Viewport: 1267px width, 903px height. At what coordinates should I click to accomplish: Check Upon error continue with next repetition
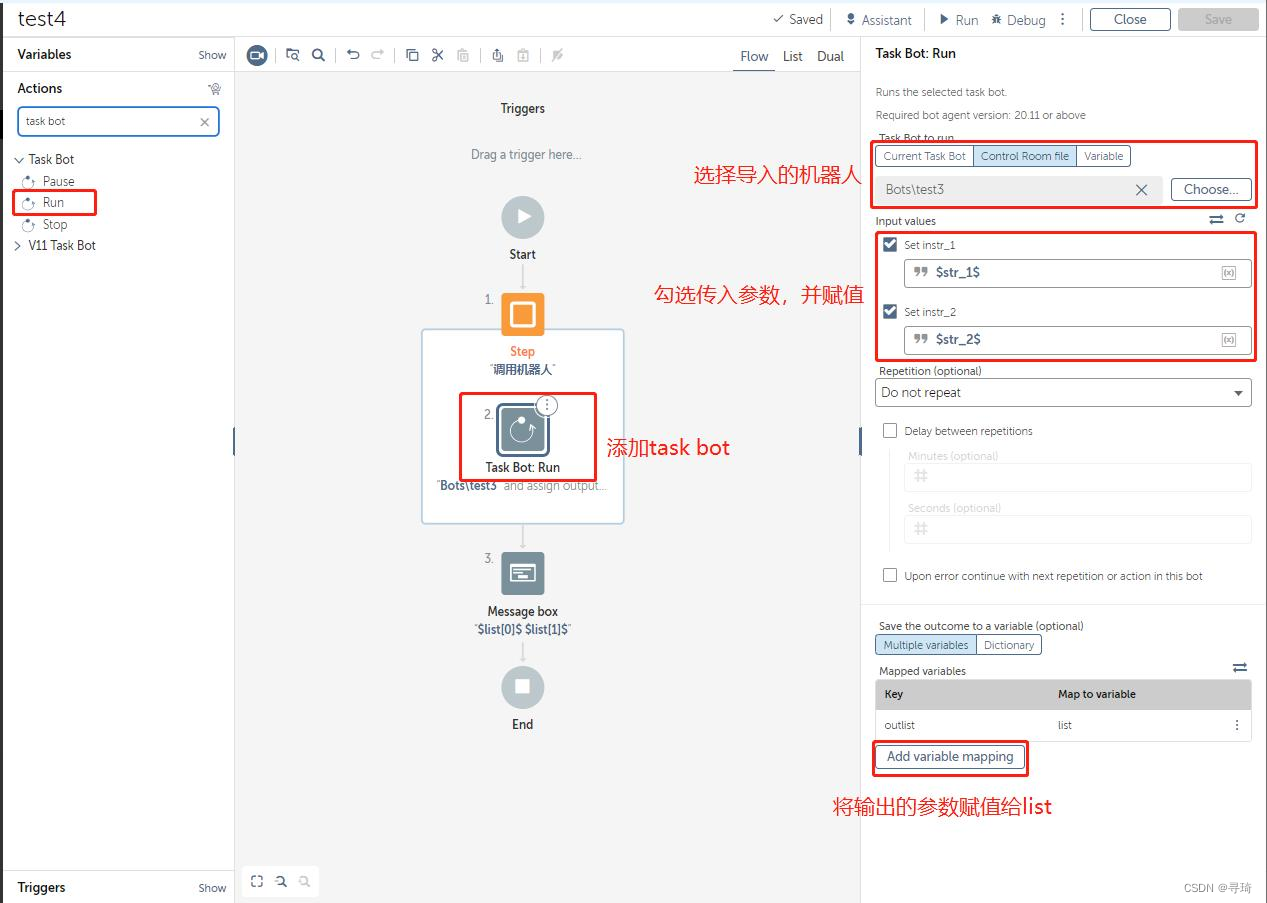point(890,575)
